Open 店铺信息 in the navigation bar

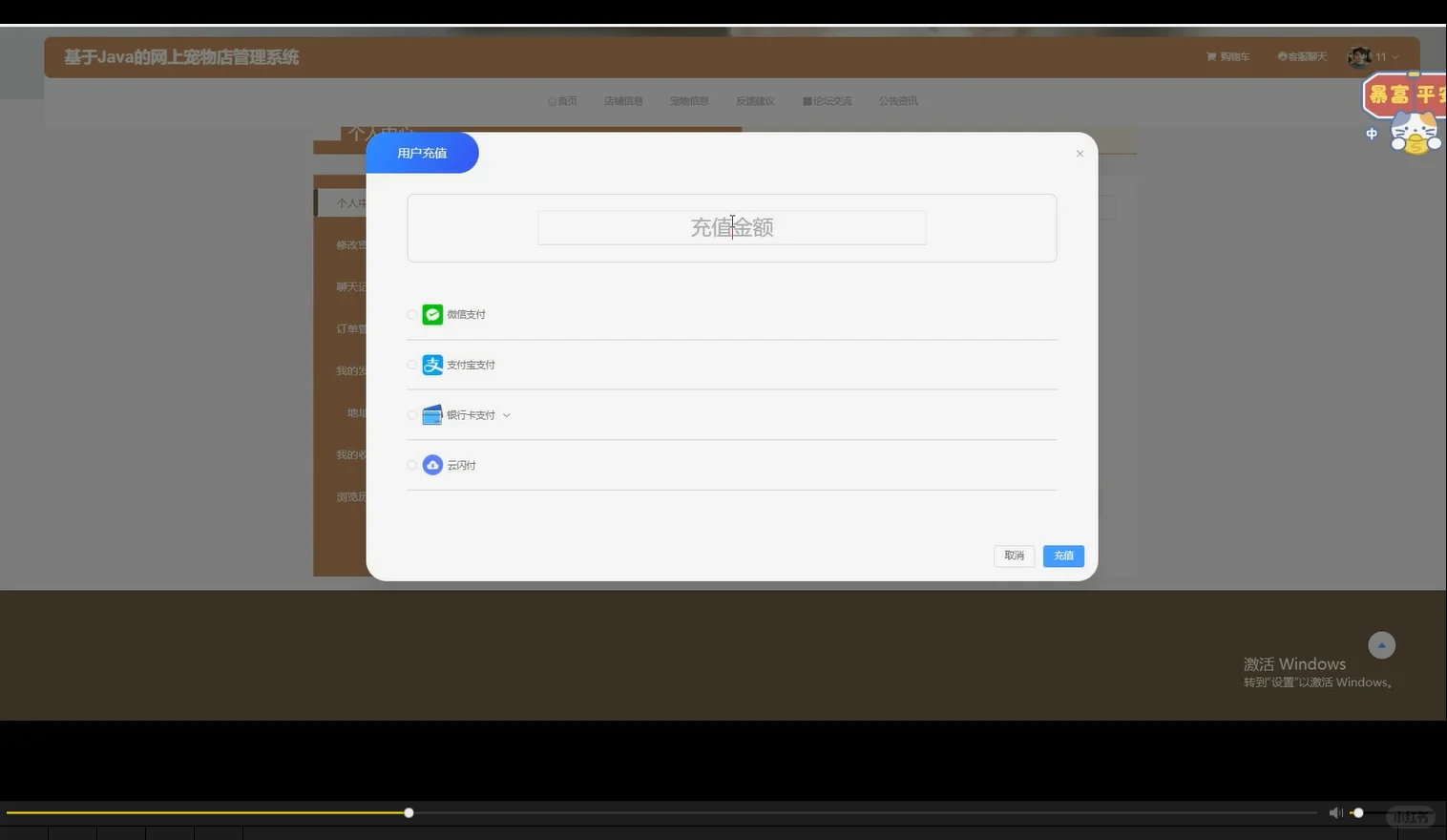tap(623, 101)
